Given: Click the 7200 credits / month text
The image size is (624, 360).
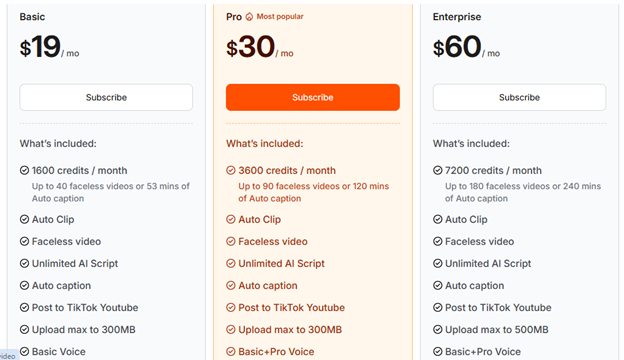Looking at the screenshot, I should 493,170.
